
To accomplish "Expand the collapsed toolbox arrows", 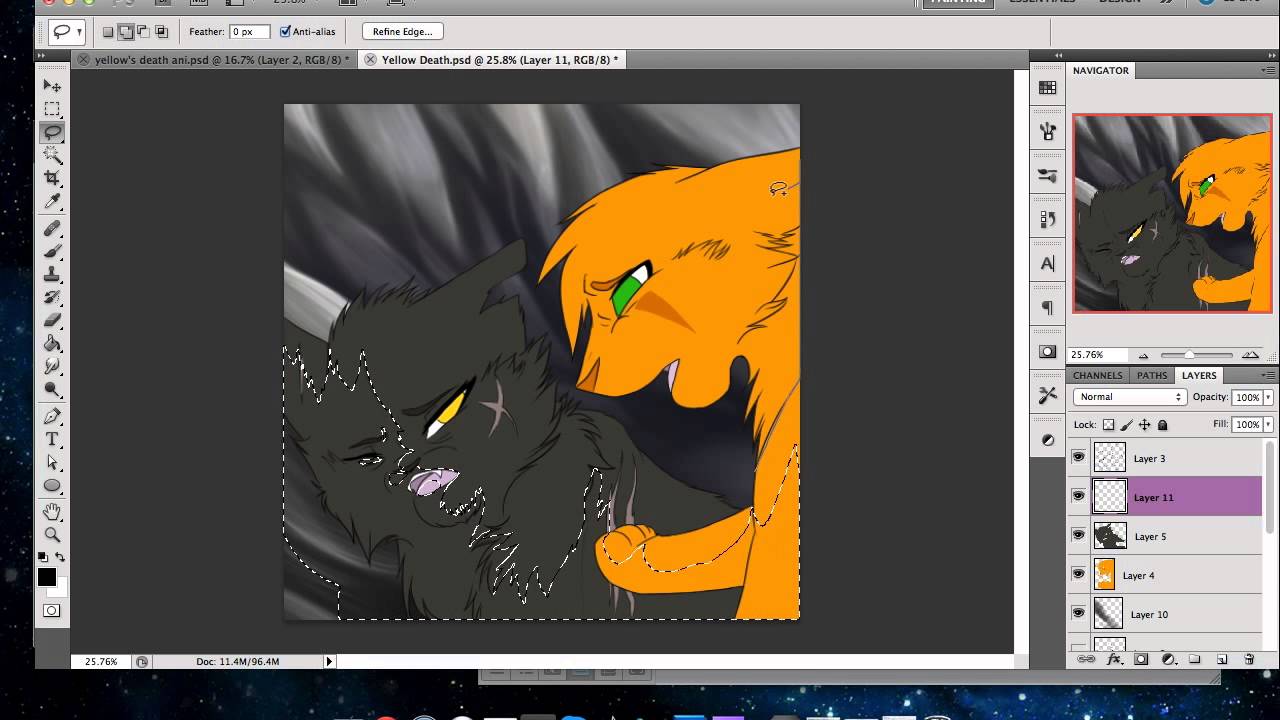I will [42, 57].
